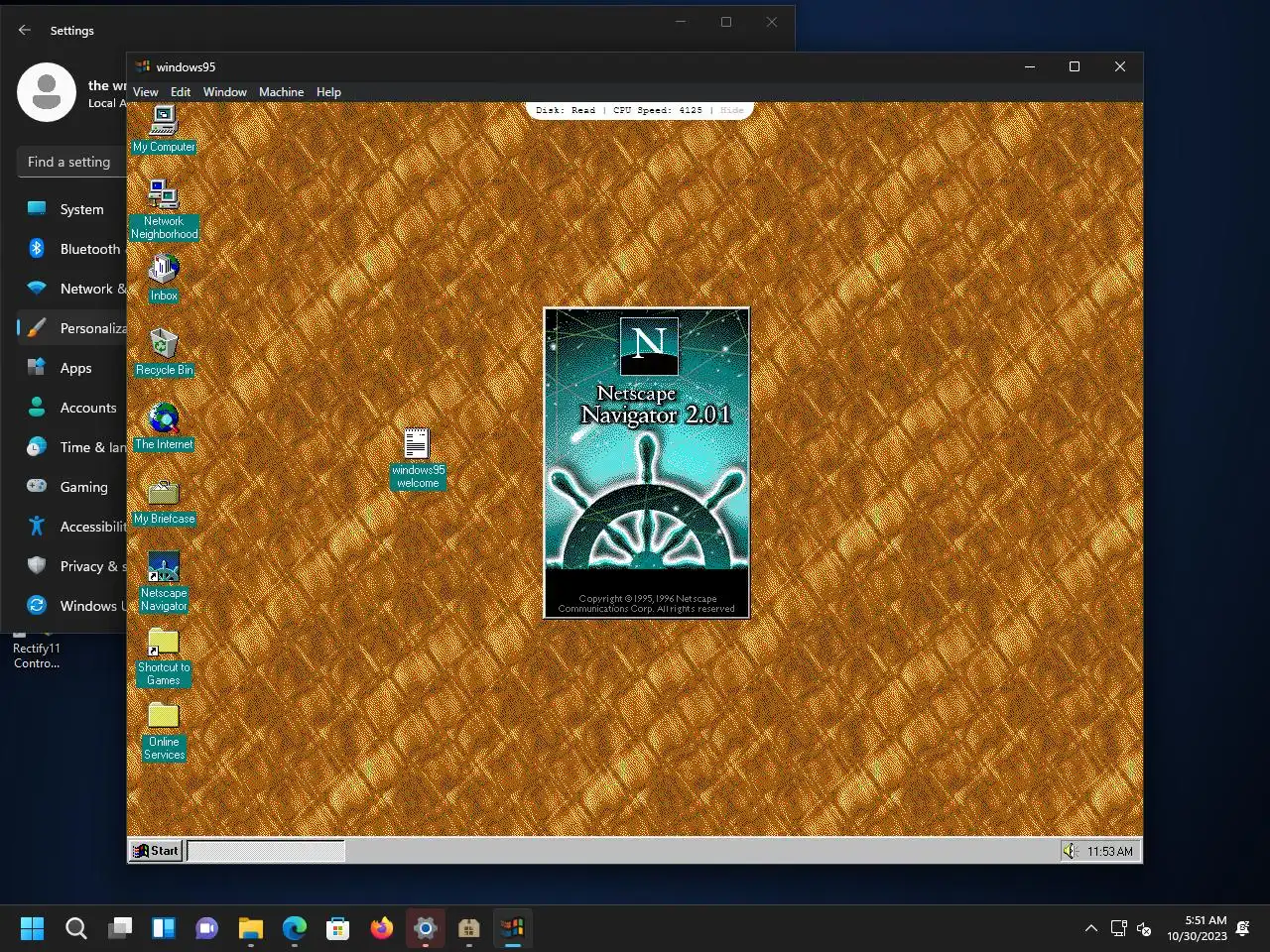Open Privacy & security in Settings sidebar
Viewport: 1270px width, 952px height.
pyautogui.click(x=71, y=566)
